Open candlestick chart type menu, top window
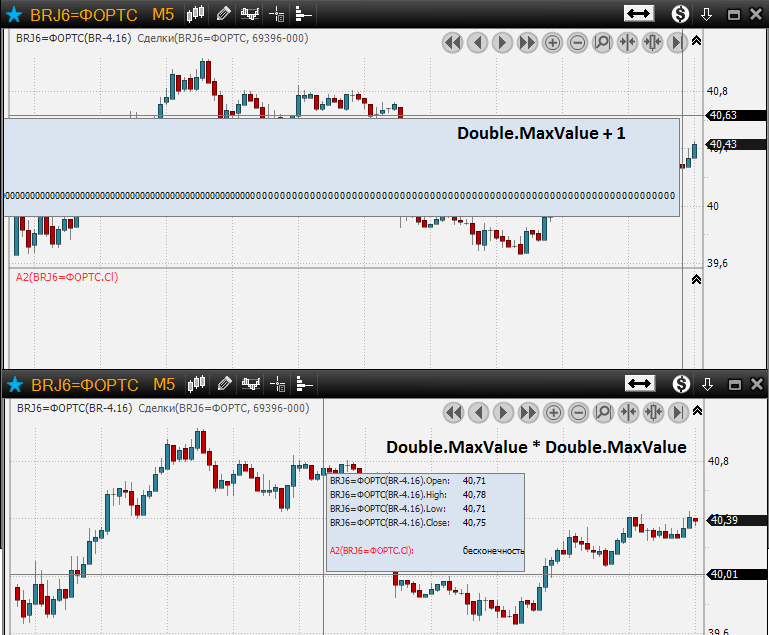 tap(196, 14)
